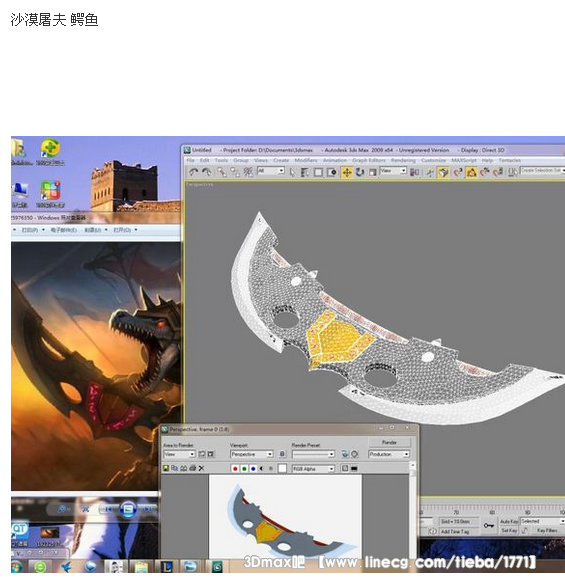Choose the Unlink Selection tool

tap(235, 172)
